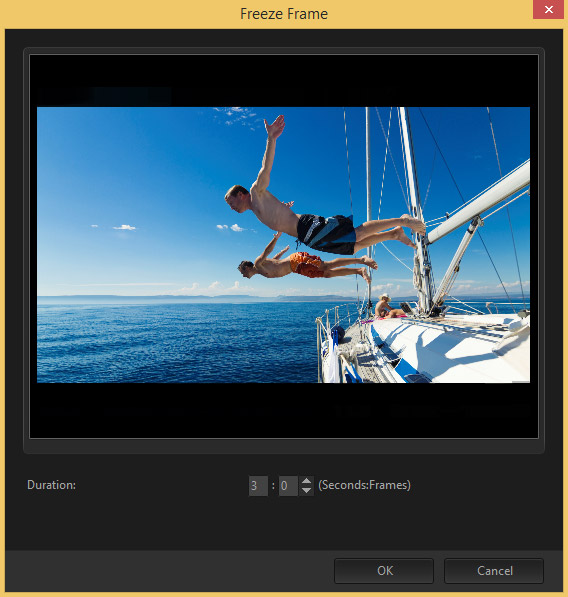Click the Freeze Frame title bar
Screen dimensions: 568x597
(284, 14)
